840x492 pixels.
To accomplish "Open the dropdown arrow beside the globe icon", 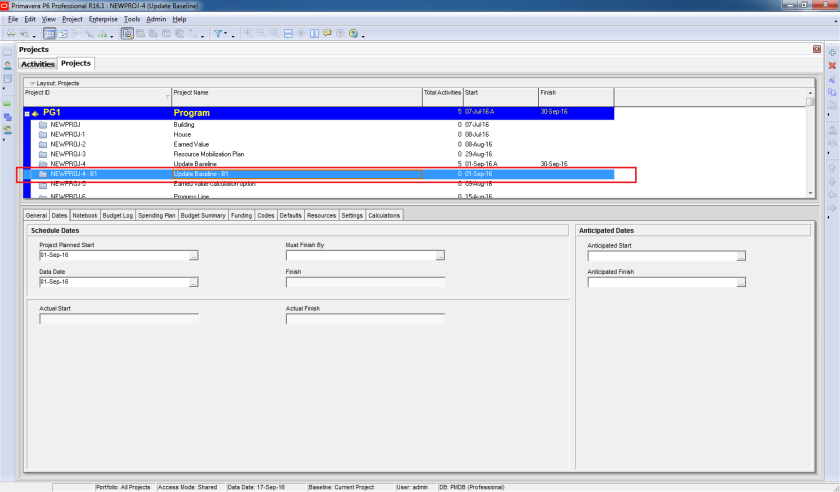I will tap(363, 35).
